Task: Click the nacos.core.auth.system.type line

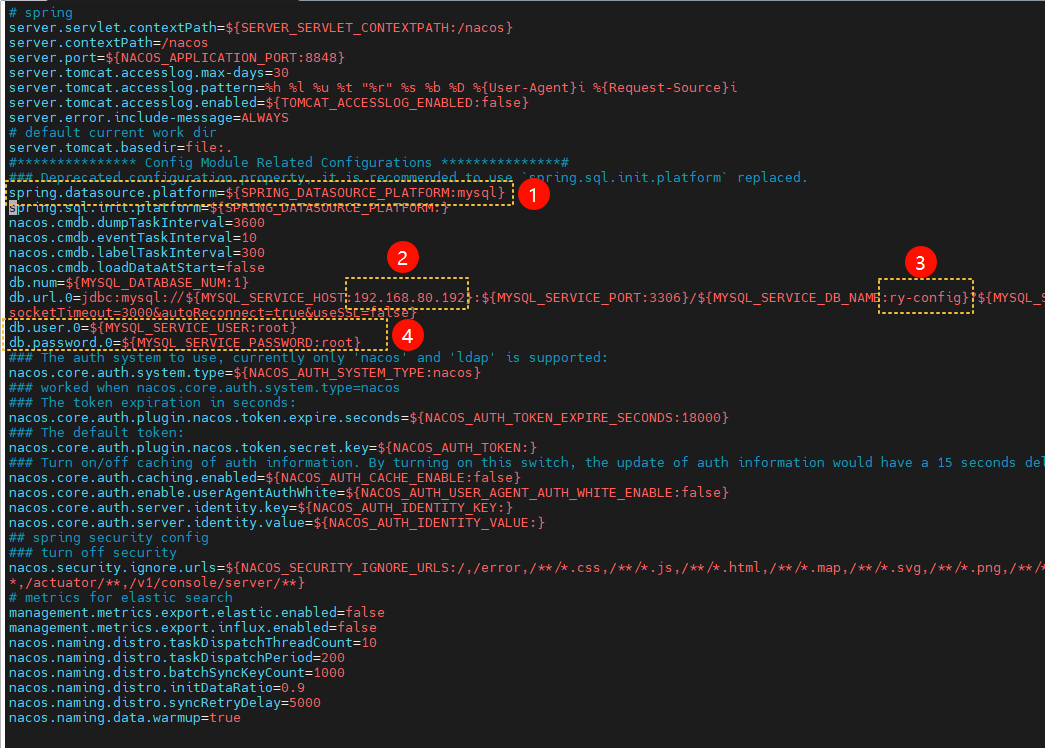Action: pyautogui.click(x=245, y=373)
